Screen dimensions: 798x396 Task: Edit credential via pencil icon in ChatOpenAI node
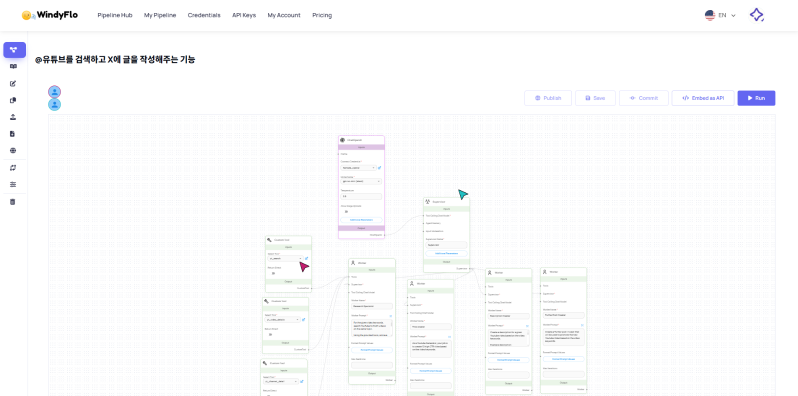pyautogui.click(x=380, y=167)
